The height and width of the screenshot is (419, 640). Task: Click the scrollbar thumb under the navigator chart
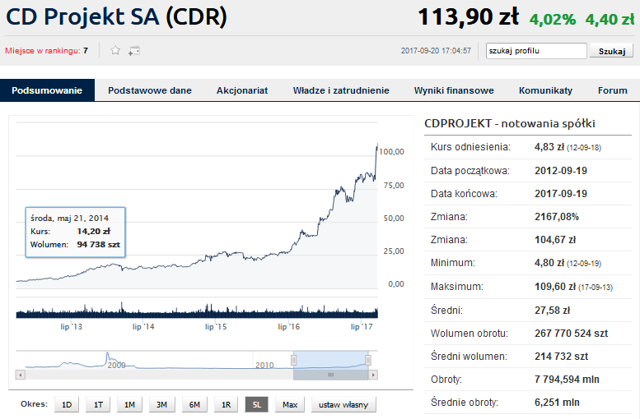click(x=331, y=374)
